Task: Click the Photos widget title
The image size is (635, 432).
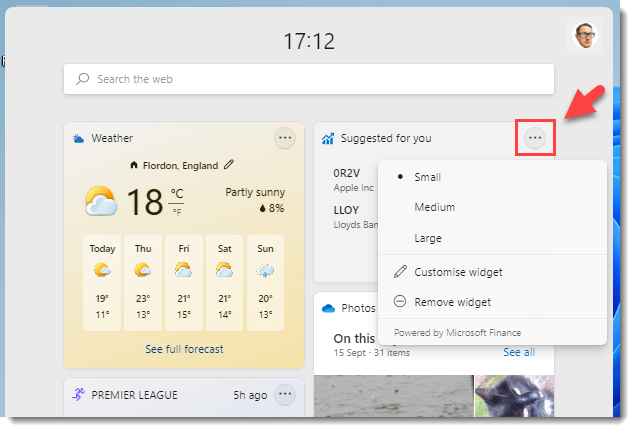Action: pyautogui.click(x=358, y=308)
